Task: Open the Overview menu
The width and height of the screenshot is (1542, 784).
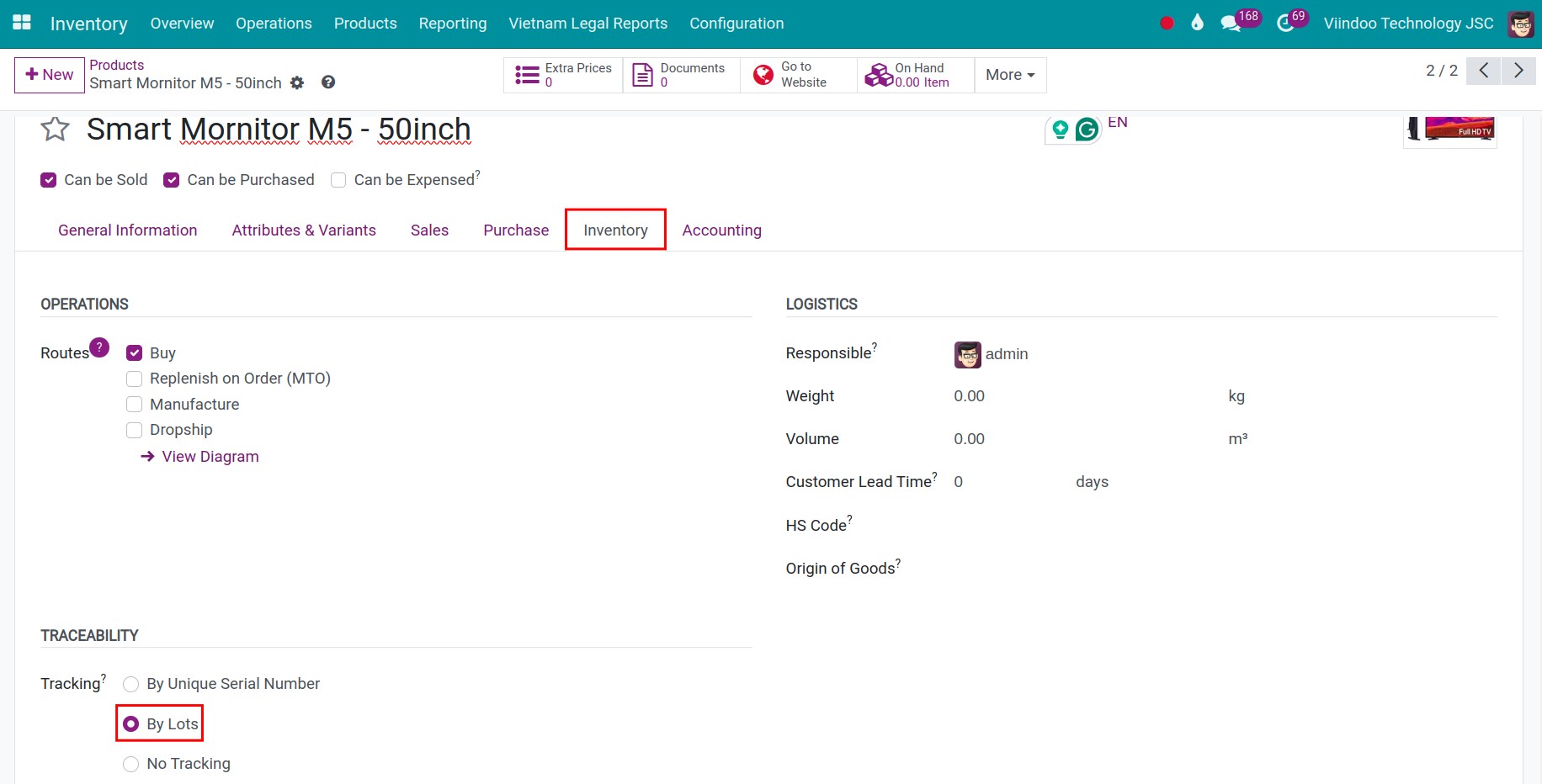Action: tap(182, 24)
